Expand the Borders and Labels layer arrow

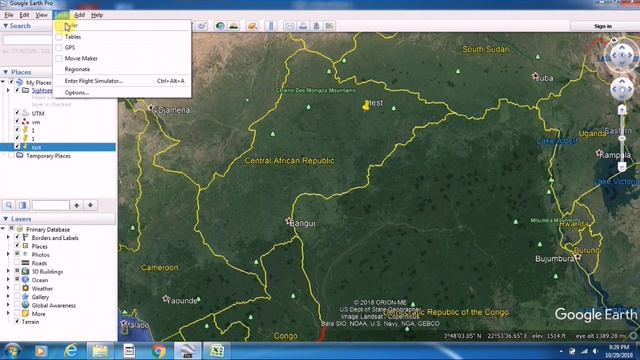point(8,238)
